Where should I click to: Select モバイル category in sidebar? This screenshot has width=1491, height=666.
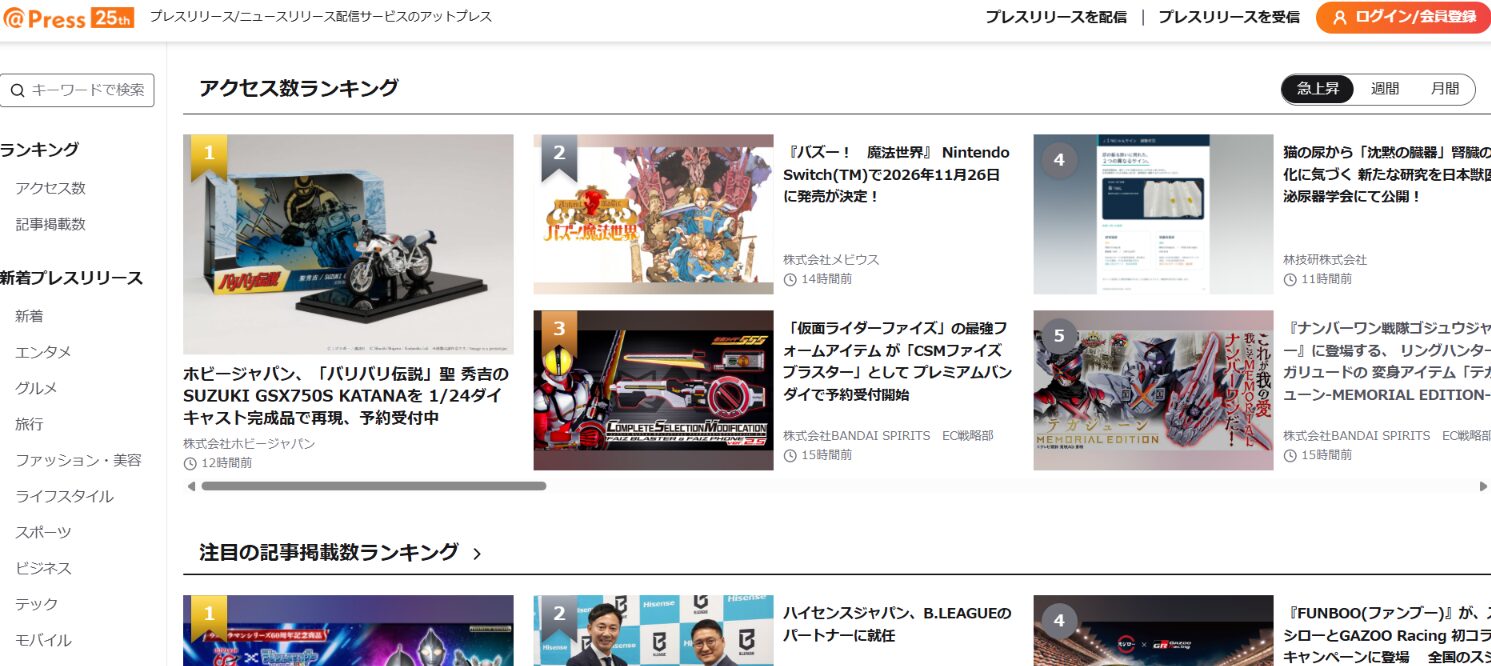(x=43, y=640)
